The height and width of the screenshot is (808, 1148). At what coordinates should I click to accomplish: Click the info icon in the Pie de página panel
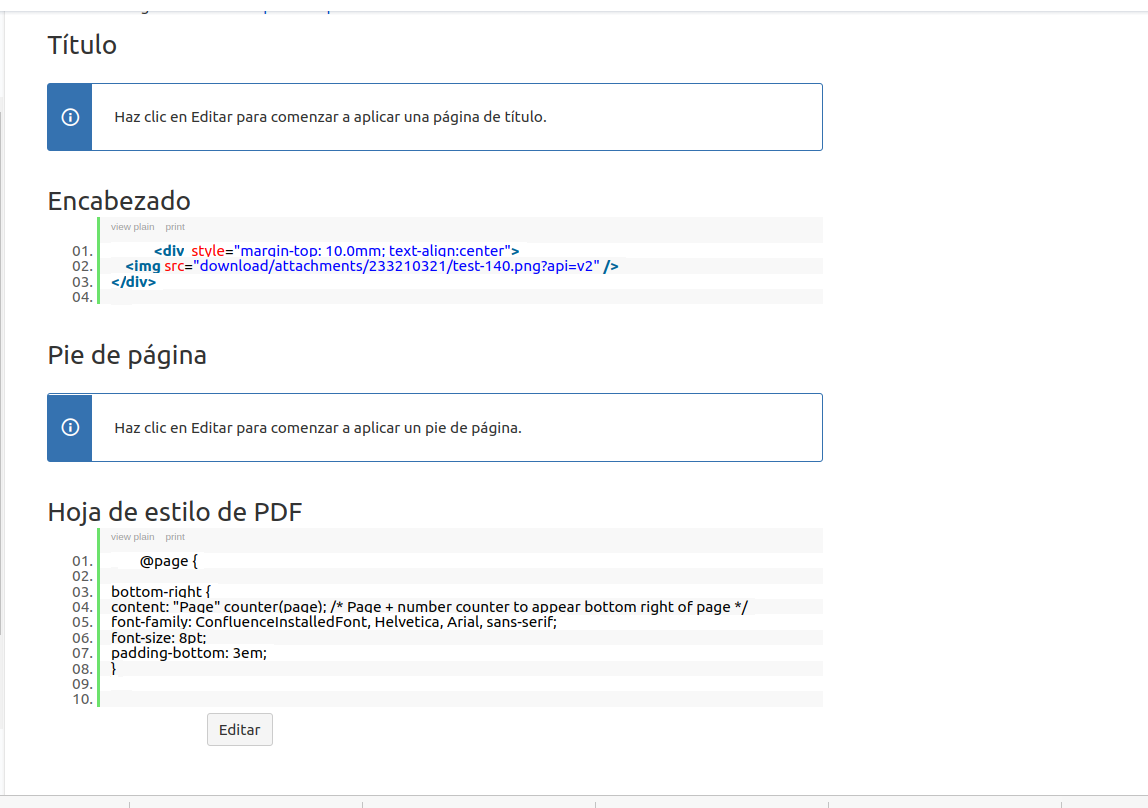70,427
